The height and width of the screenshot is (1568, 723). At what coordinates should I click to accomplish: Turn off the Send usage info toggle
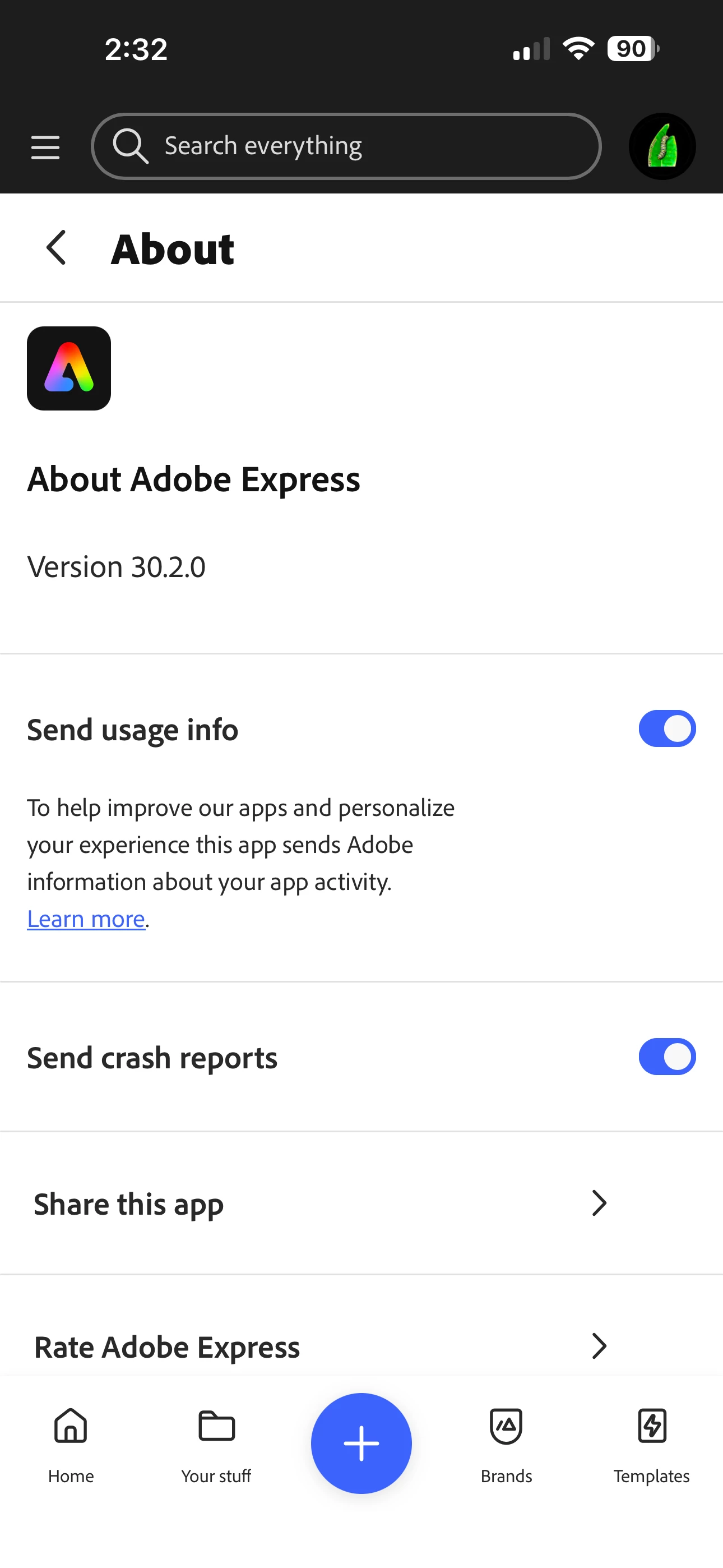[x=667, y=728]
